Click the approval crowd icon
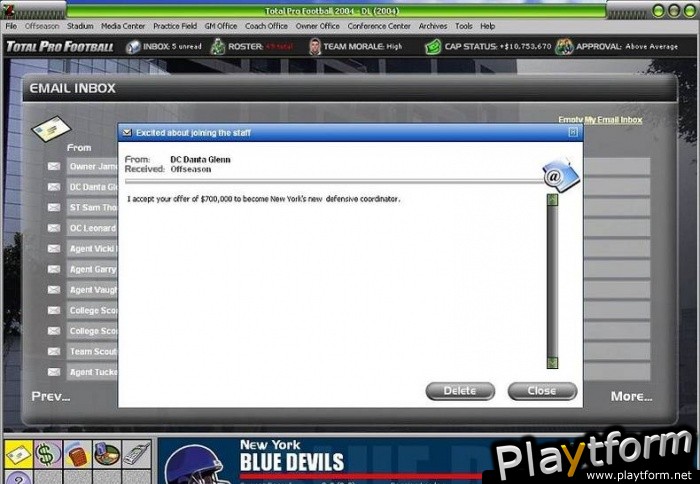 pos(564,46)
